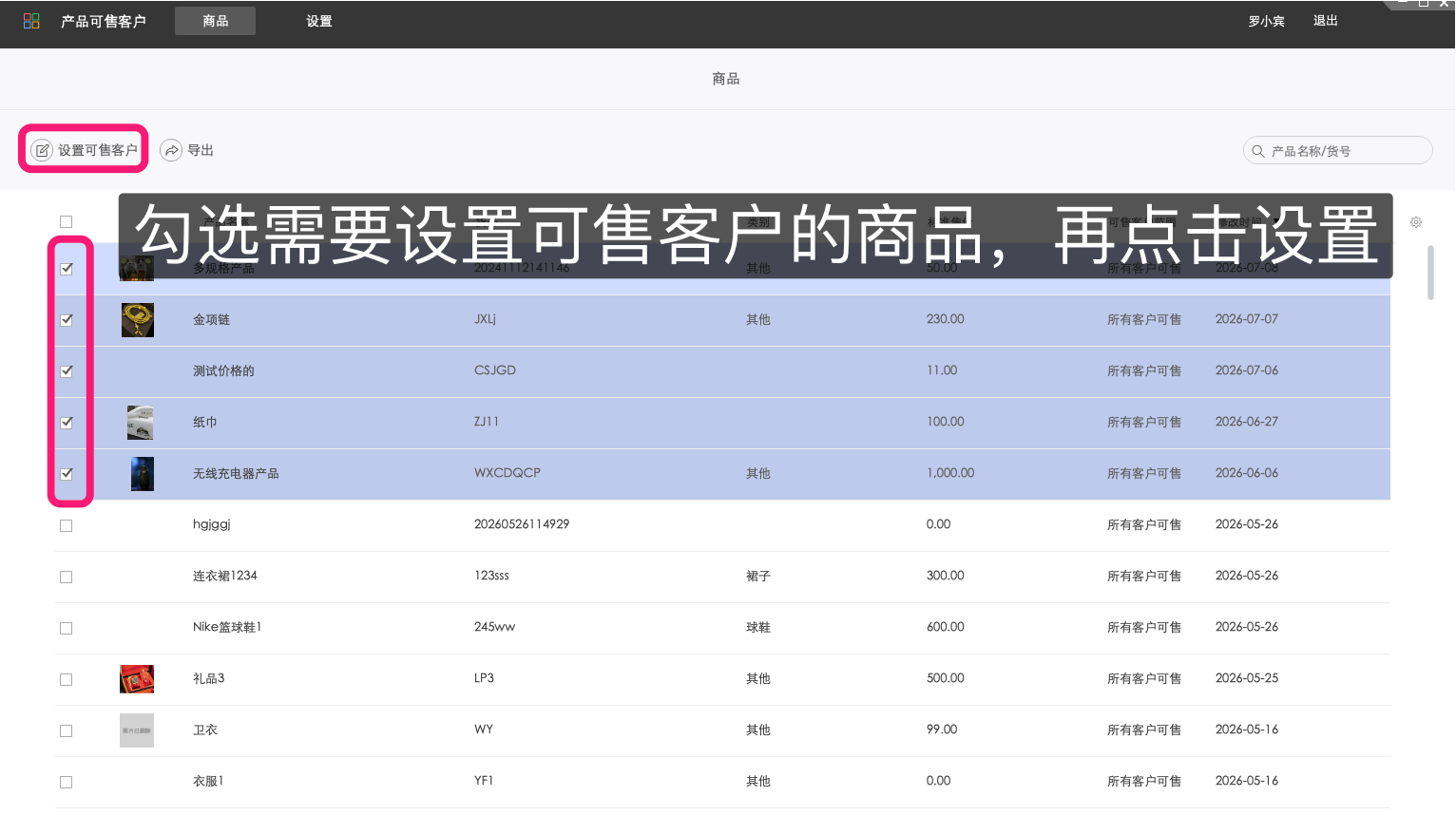
Task: Click the 罗小宾 user name
Action: 1266,21
